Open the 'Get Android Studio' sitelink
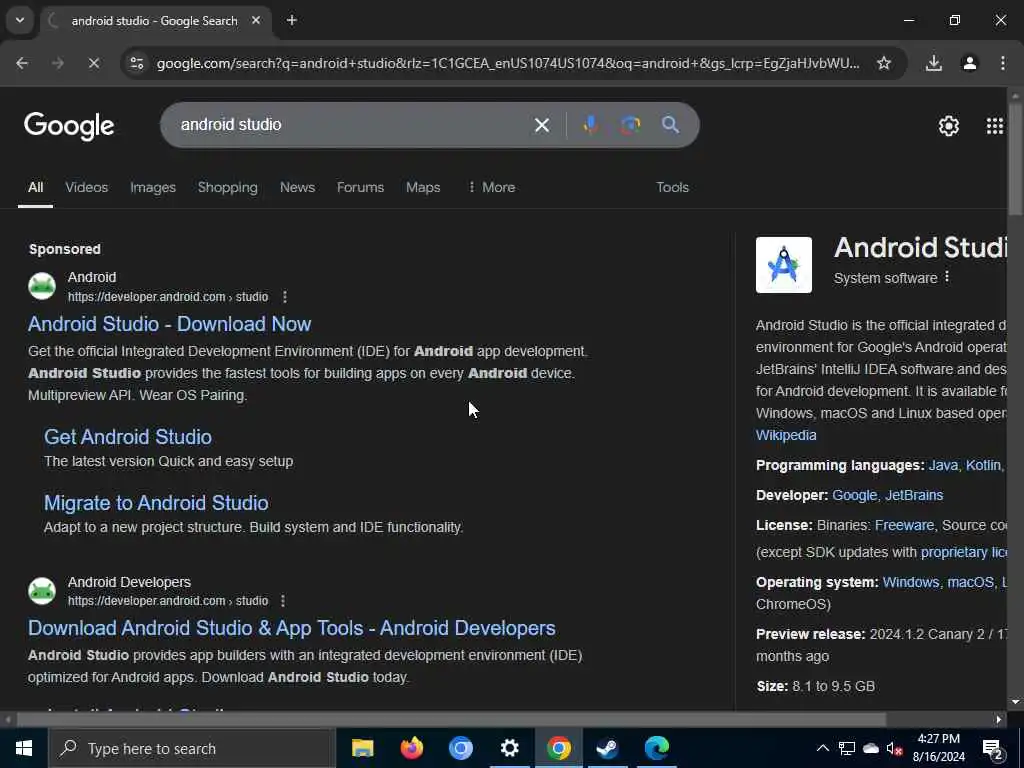Viewport: 1024px width, 768px height. pos(127,437)
